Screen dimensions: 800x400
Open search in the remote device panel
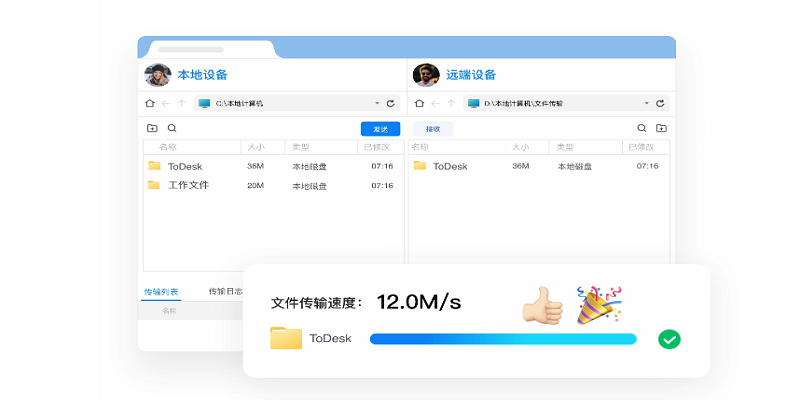[642, 128]
